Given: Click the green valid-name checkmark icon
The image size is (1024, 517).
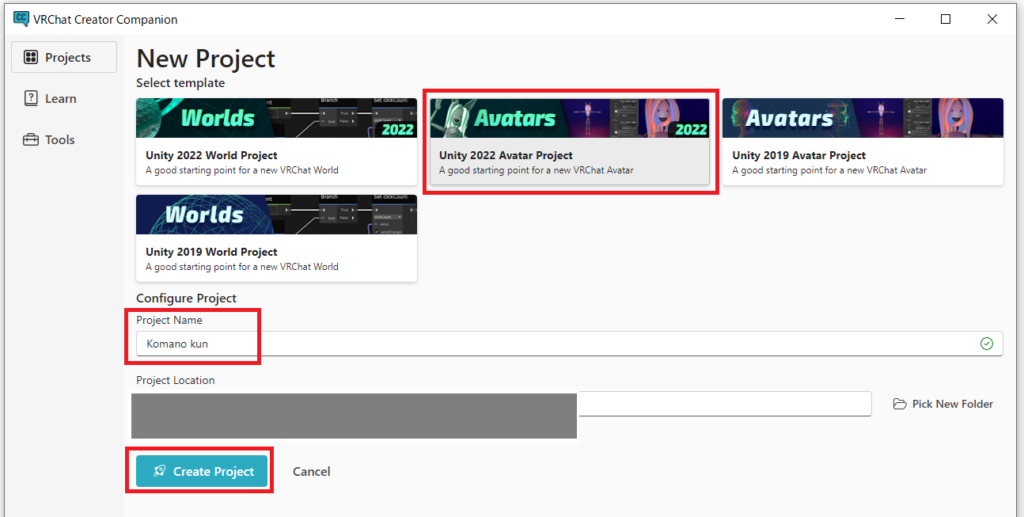Looking at the screenshot, I should (987, 343).
